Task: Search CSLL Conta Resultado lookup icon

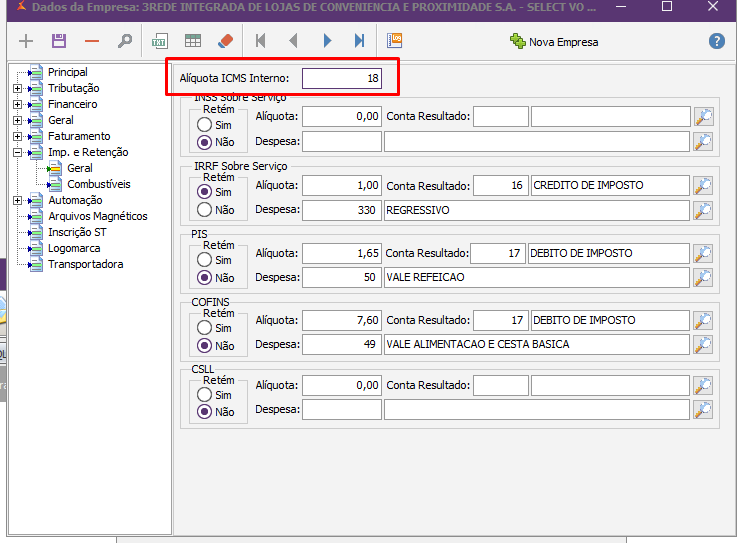Action: [x=703, y=386]
